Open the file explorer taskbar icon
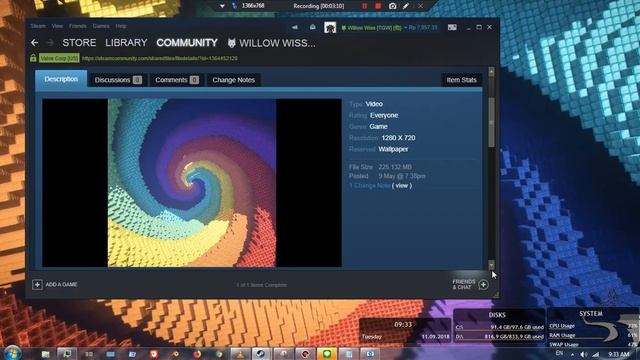This screenshot has width=640, height=360. click(x=45, y=354)
